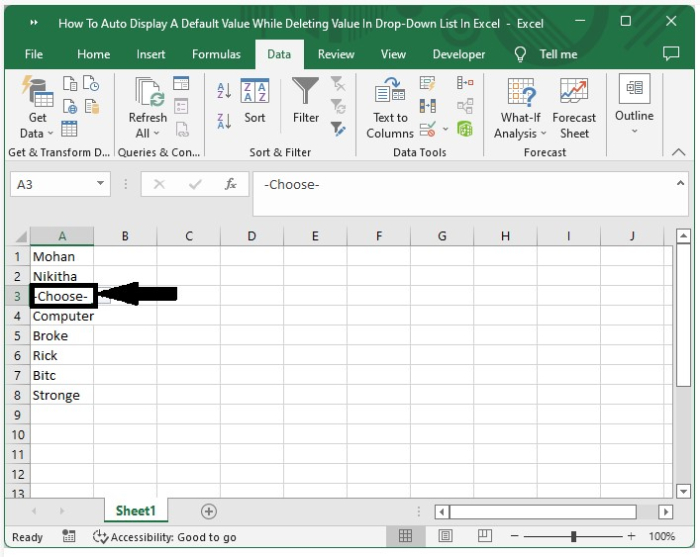
Task: Click the Reapply filter icon
Action: tap(338, 107)
